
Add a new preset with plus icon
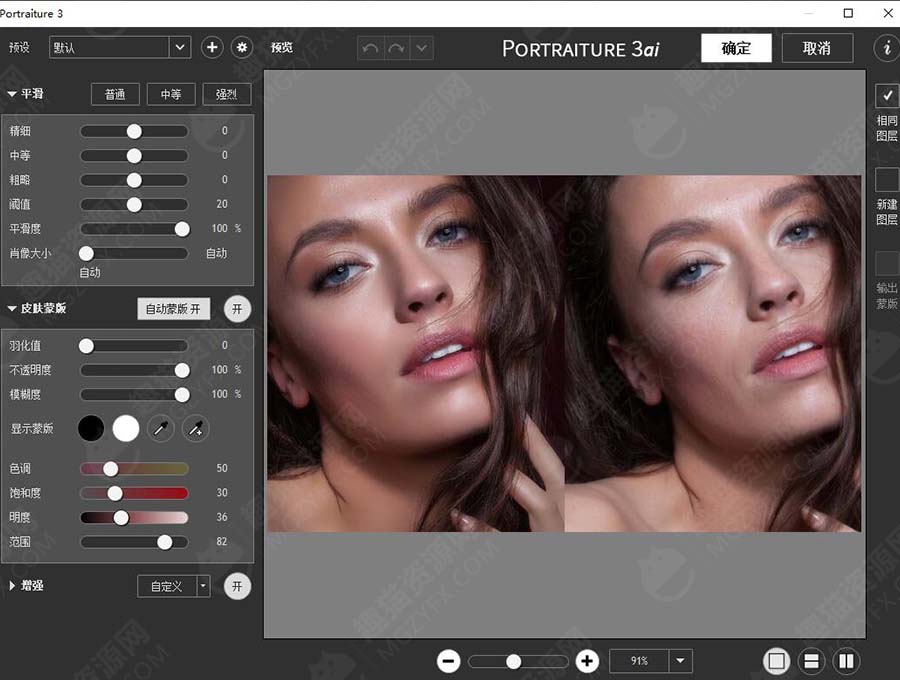click(x=212, y=47)
